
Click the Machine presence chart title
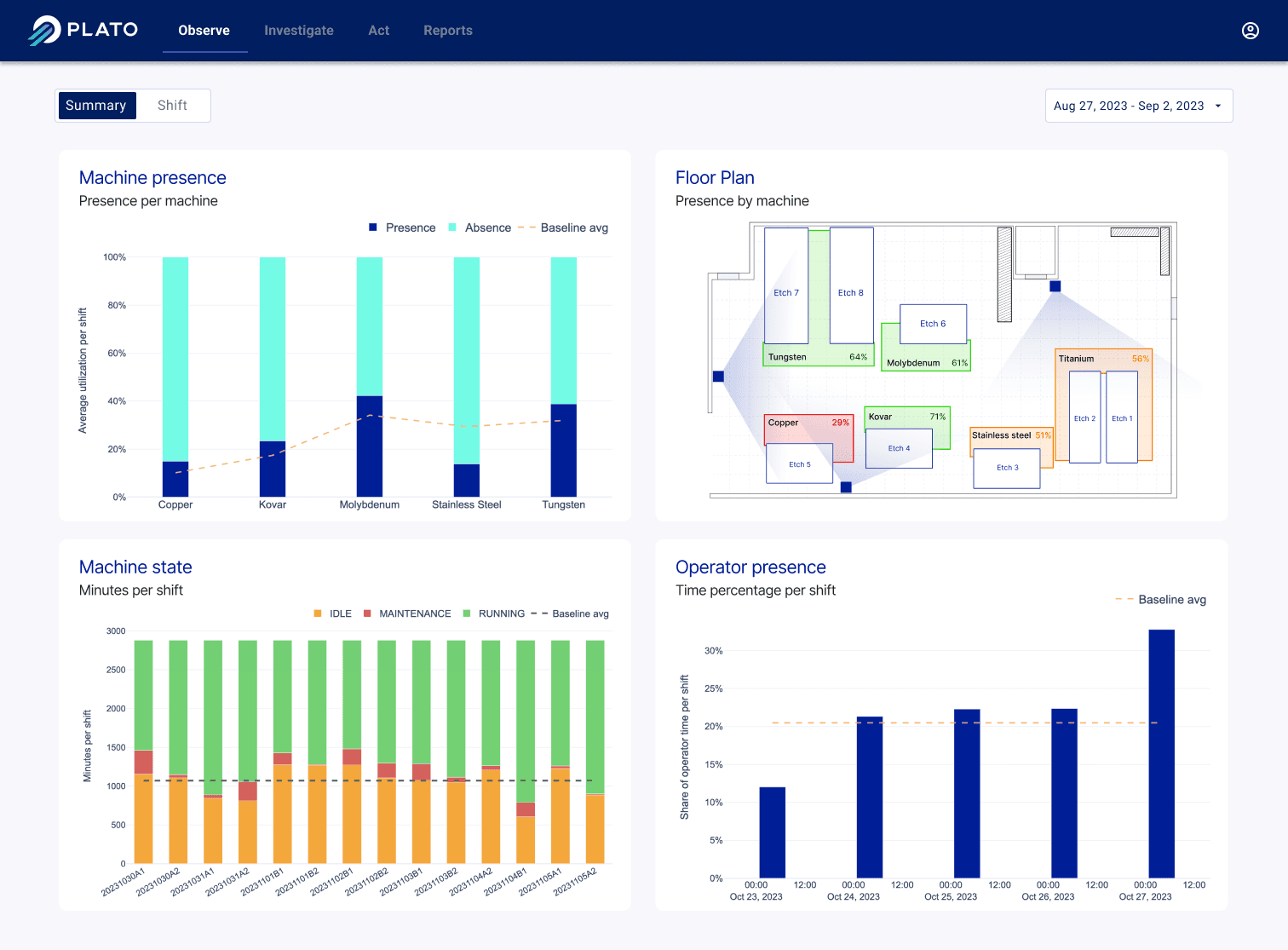(x=152, y=177)
